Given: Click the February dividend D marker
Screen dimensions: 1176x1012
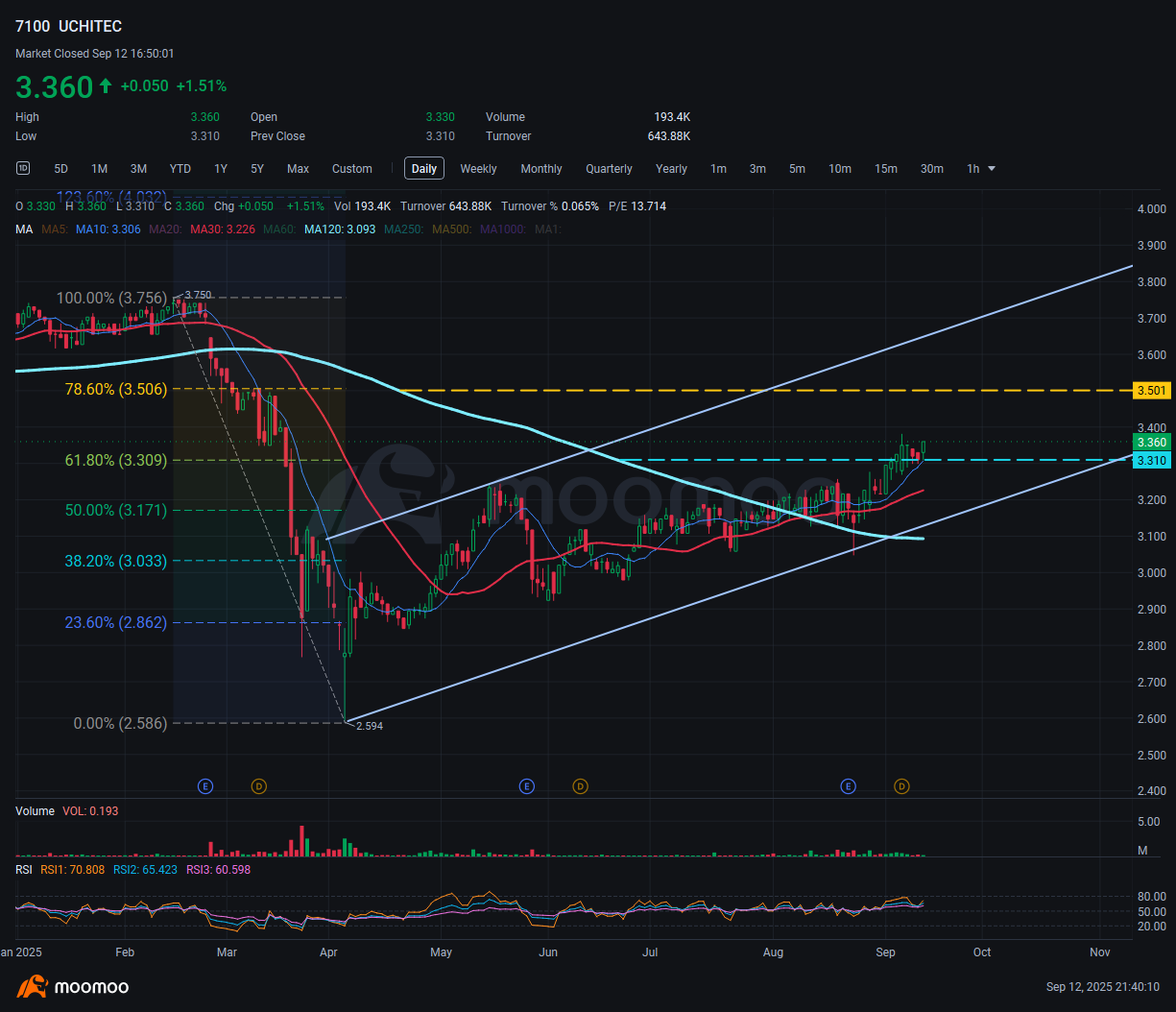Looking at the screenshot, I should [258, 786].
